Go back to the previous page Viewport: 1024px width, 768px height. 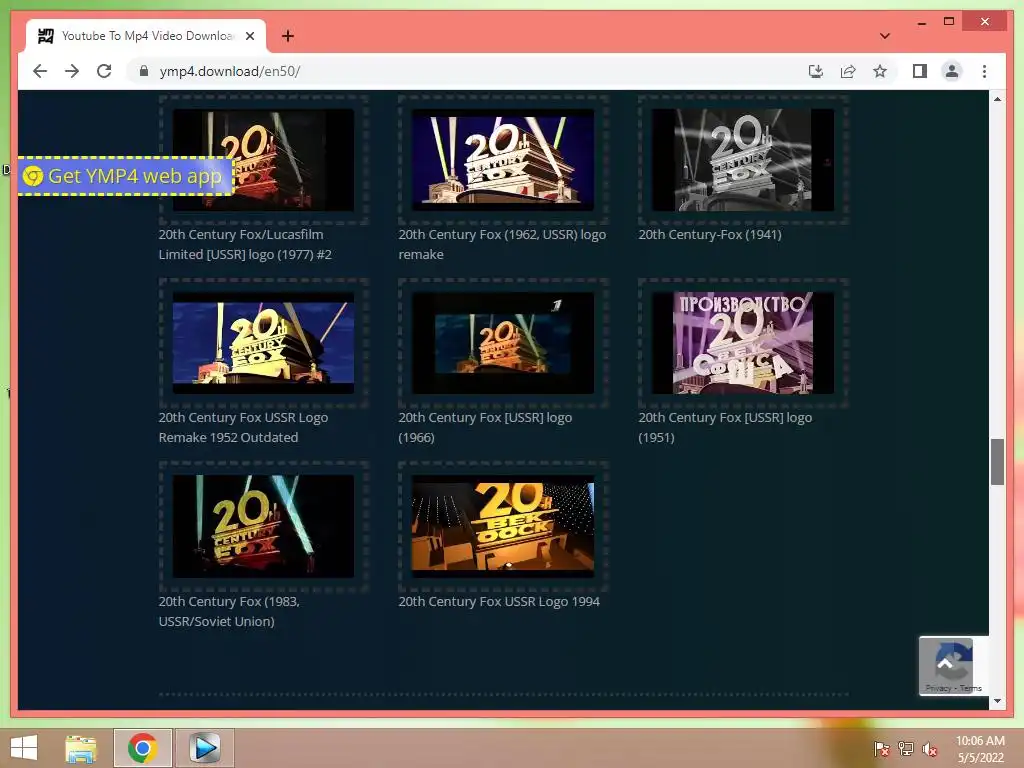click(40, 71)
